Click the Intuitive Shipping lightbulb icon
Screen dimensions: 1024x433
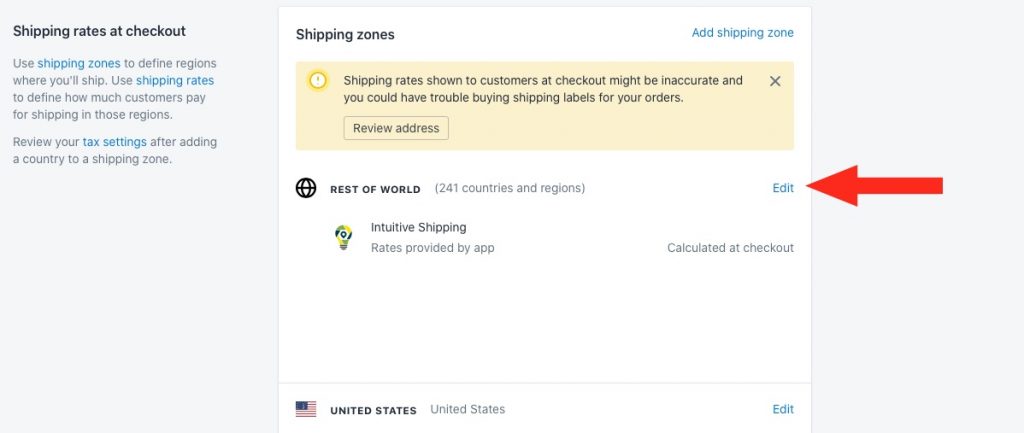pyautogui.click(x=343, y=238)
